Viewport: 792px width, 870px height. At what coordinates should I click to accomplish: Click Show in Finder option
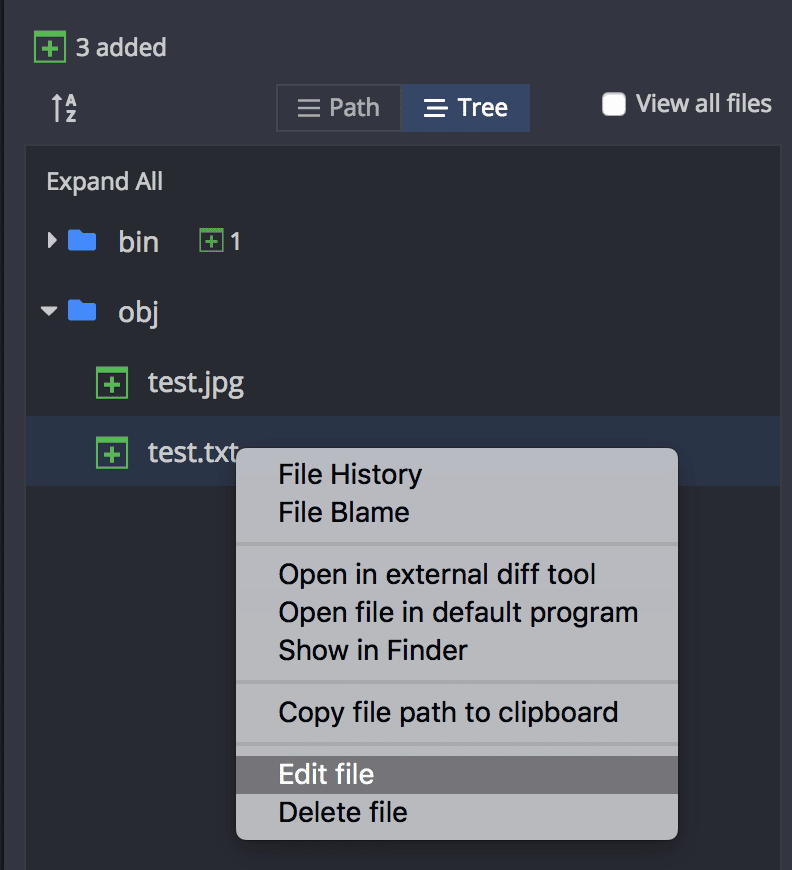point(372,650)
